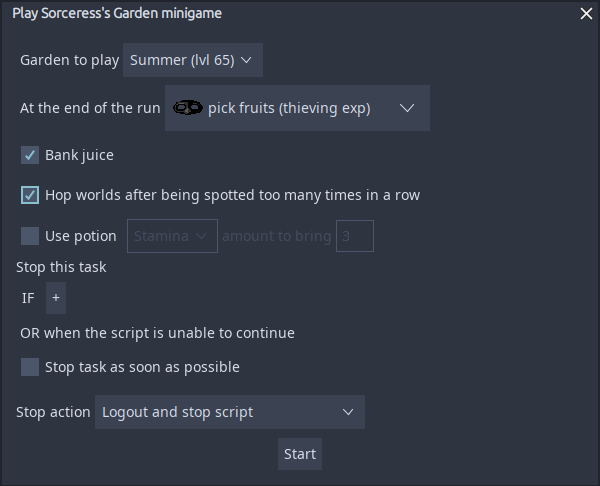The height and width of the screenshot is (486, 600).
Task: Click the chevron arrow beside pick fruits option
Action: pos(406,108)
